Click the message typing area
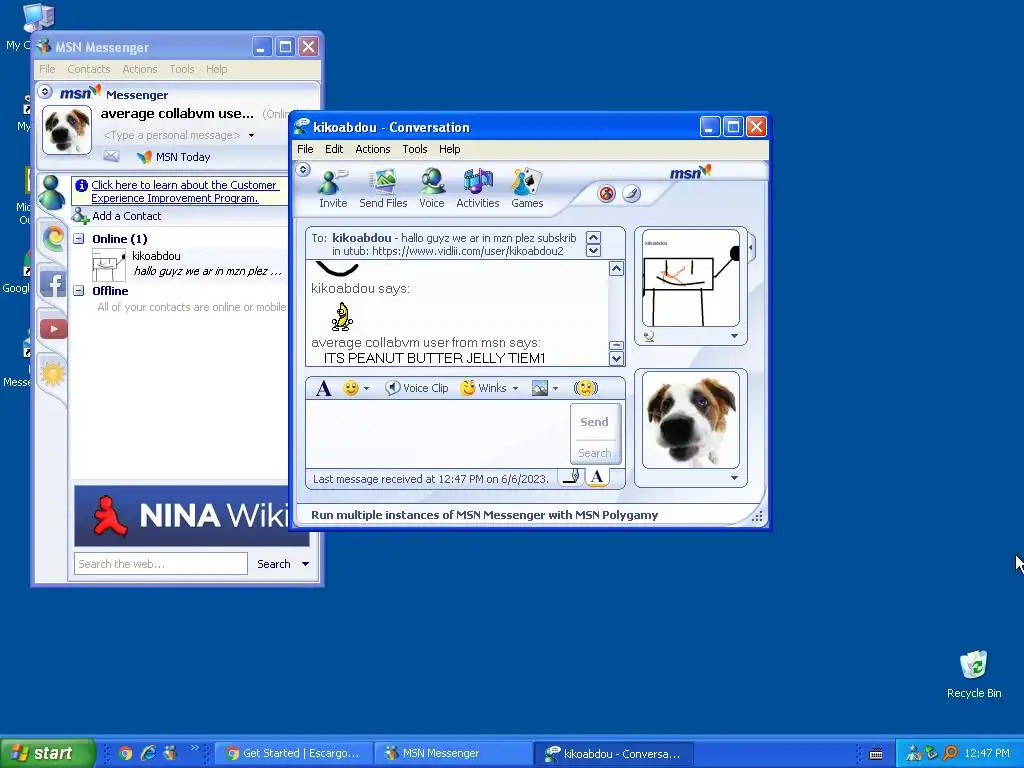Image resolution: width=1024 pixels, height=768 pixels. click(x=438, y=434)
